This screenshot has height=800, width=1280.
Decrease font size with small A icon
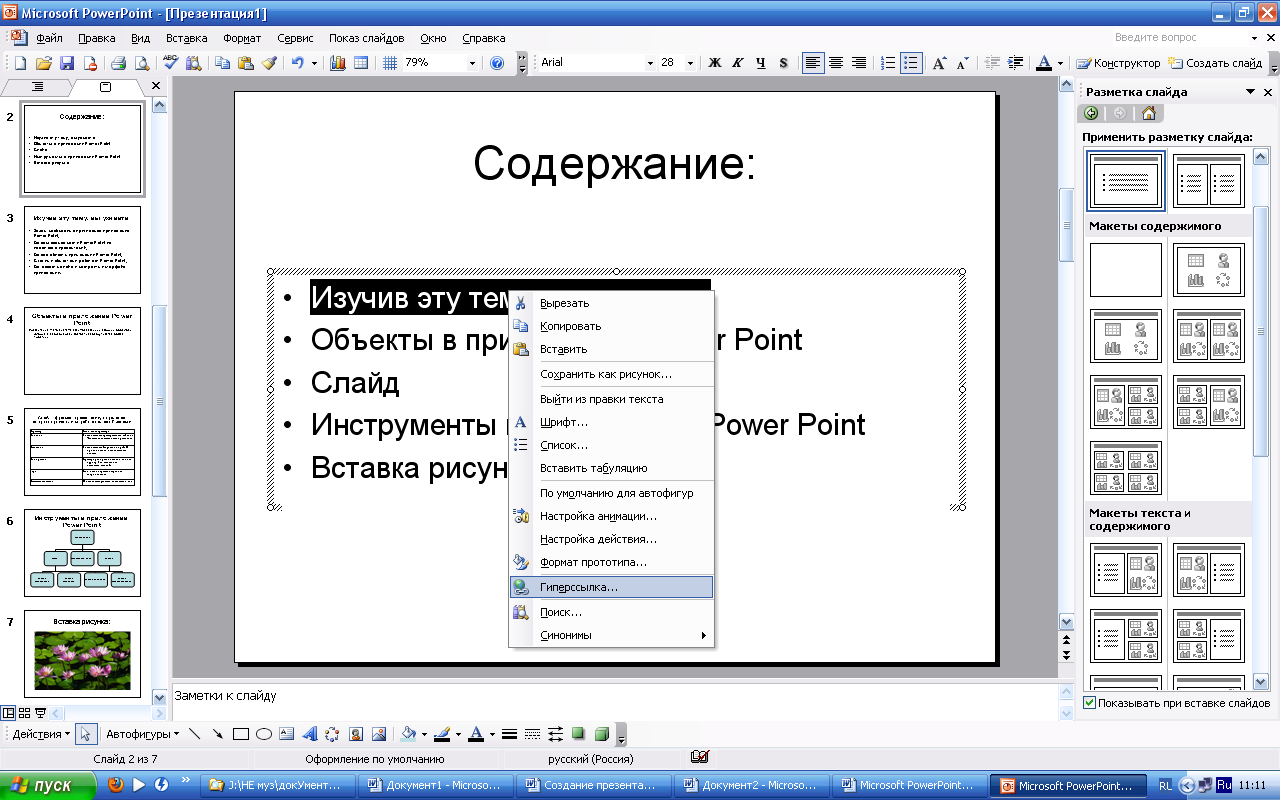pos(962,63)
